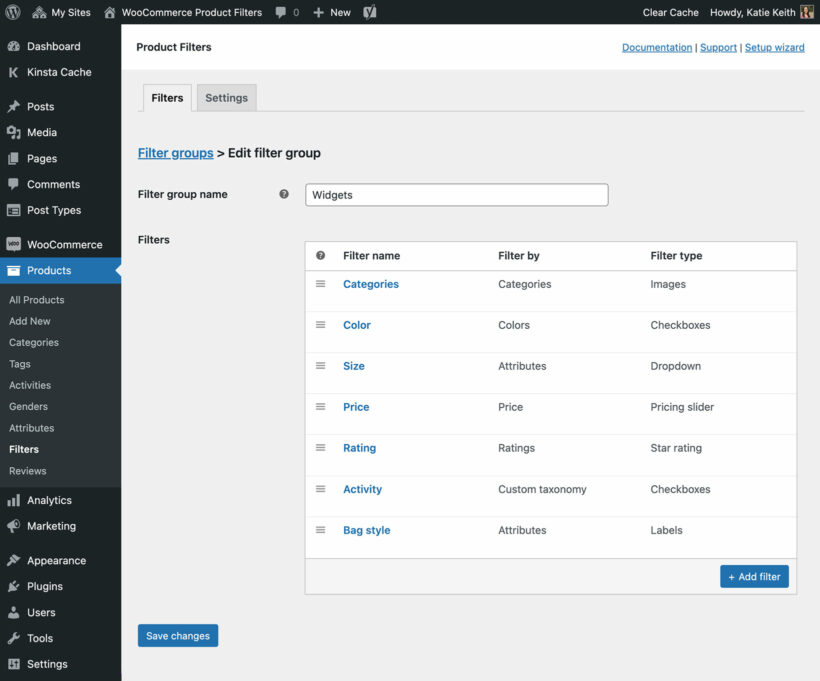Click the + Add filter button
The width and height of the screenshot is (820, 681).
coord(754,576)
